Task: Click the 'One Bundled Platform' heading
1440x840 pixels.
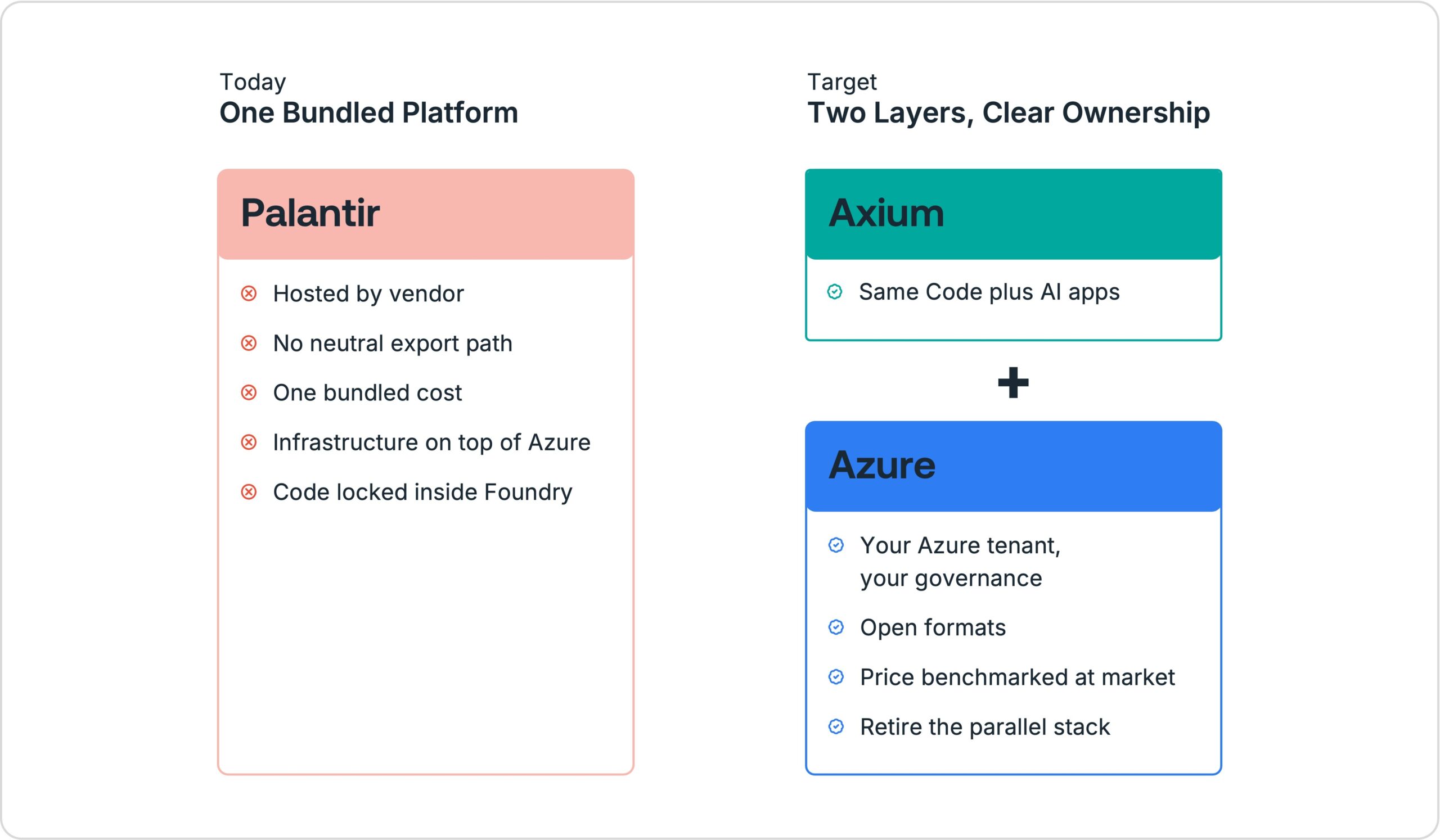Action: [x=369, y=112]
